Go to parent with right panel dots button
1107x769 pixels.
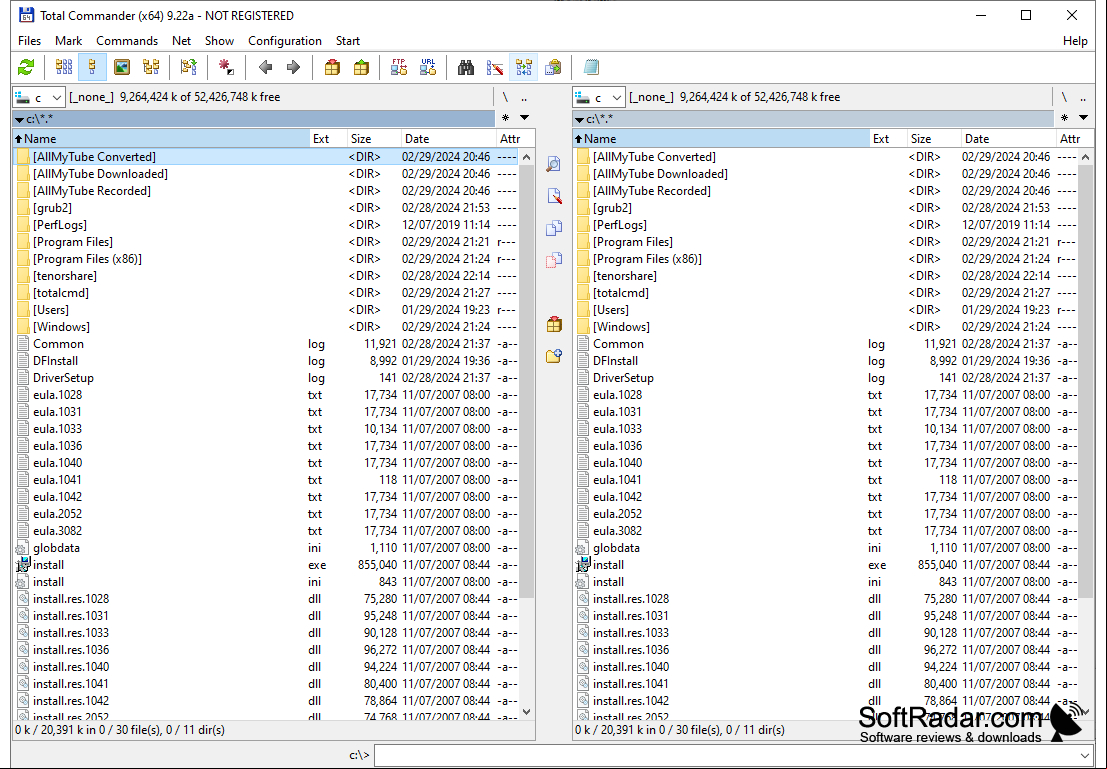click(1084, 97)
